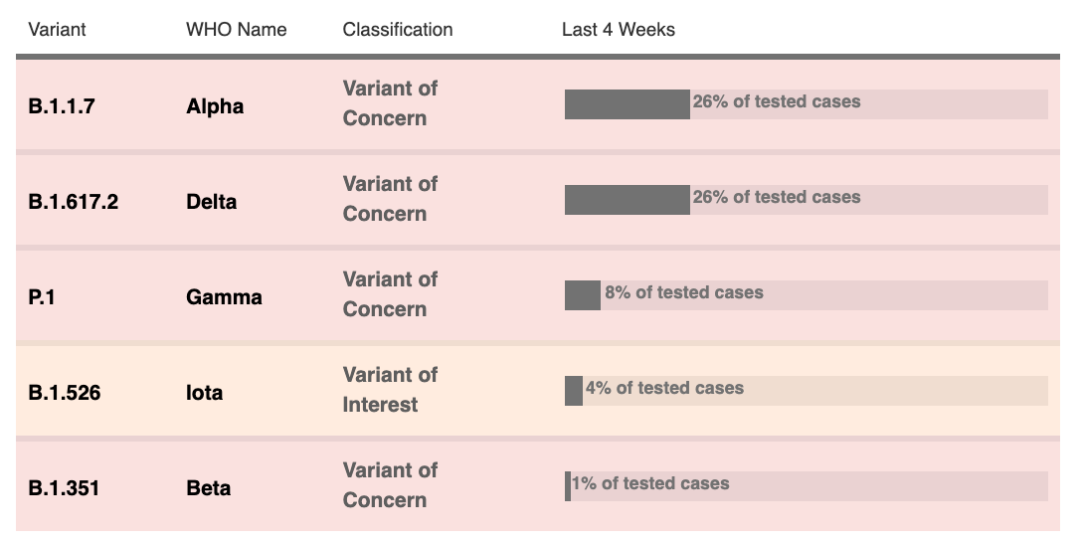The width and height of the screenshot is (1080, 541).
Task: Click Iota's Variant of Interest classification
Action: pos(390,389)
